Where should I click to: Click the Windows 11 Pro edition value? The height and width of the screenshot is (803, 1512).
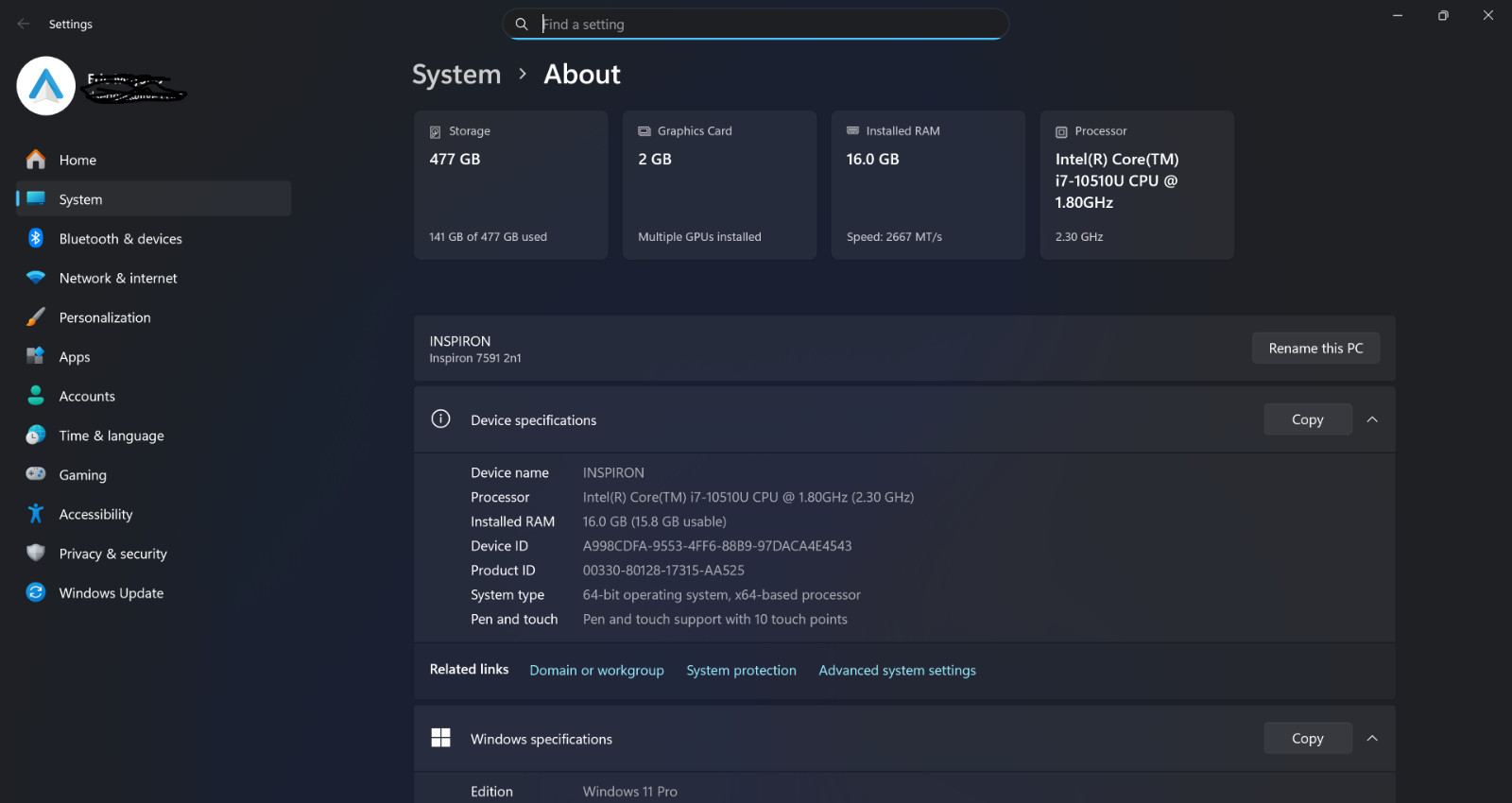(630, 792)
